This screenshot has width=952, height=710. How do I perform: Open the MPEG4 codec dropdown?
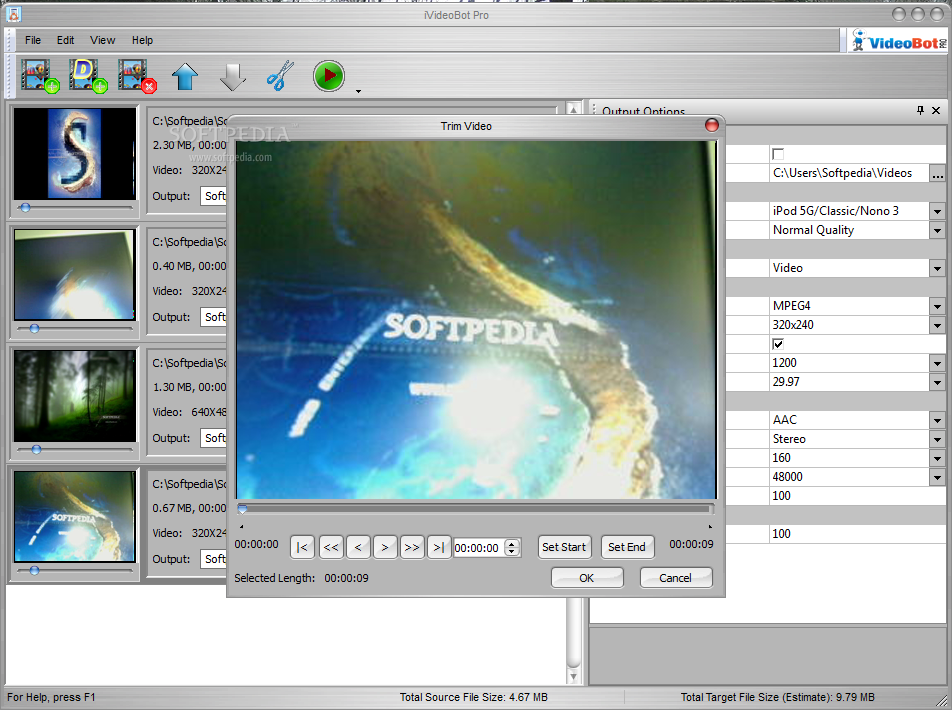937,306
